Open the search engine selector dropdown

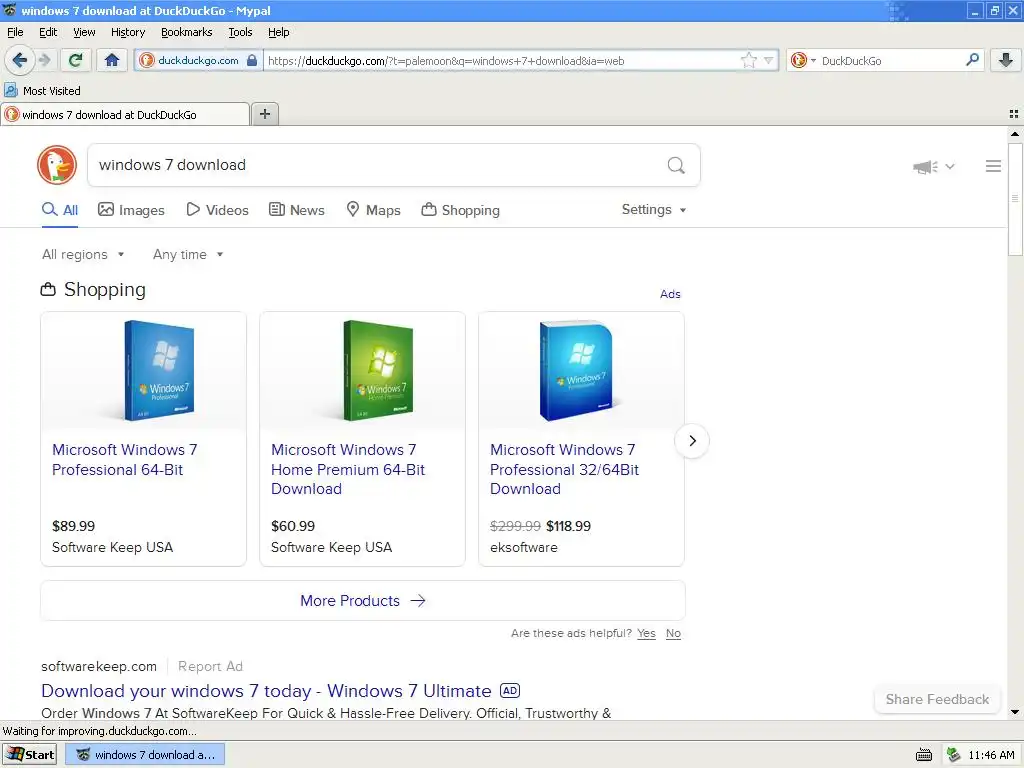[x=803, y=61]
